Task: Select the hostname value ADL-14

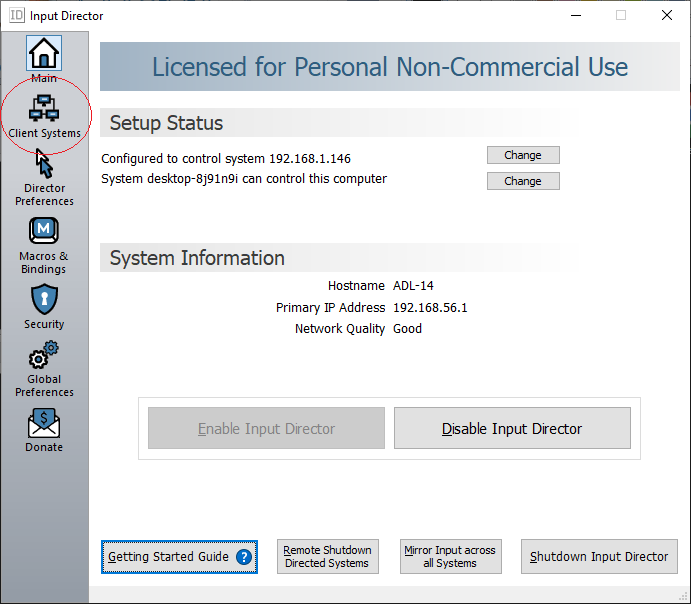Action: [413, 286]
